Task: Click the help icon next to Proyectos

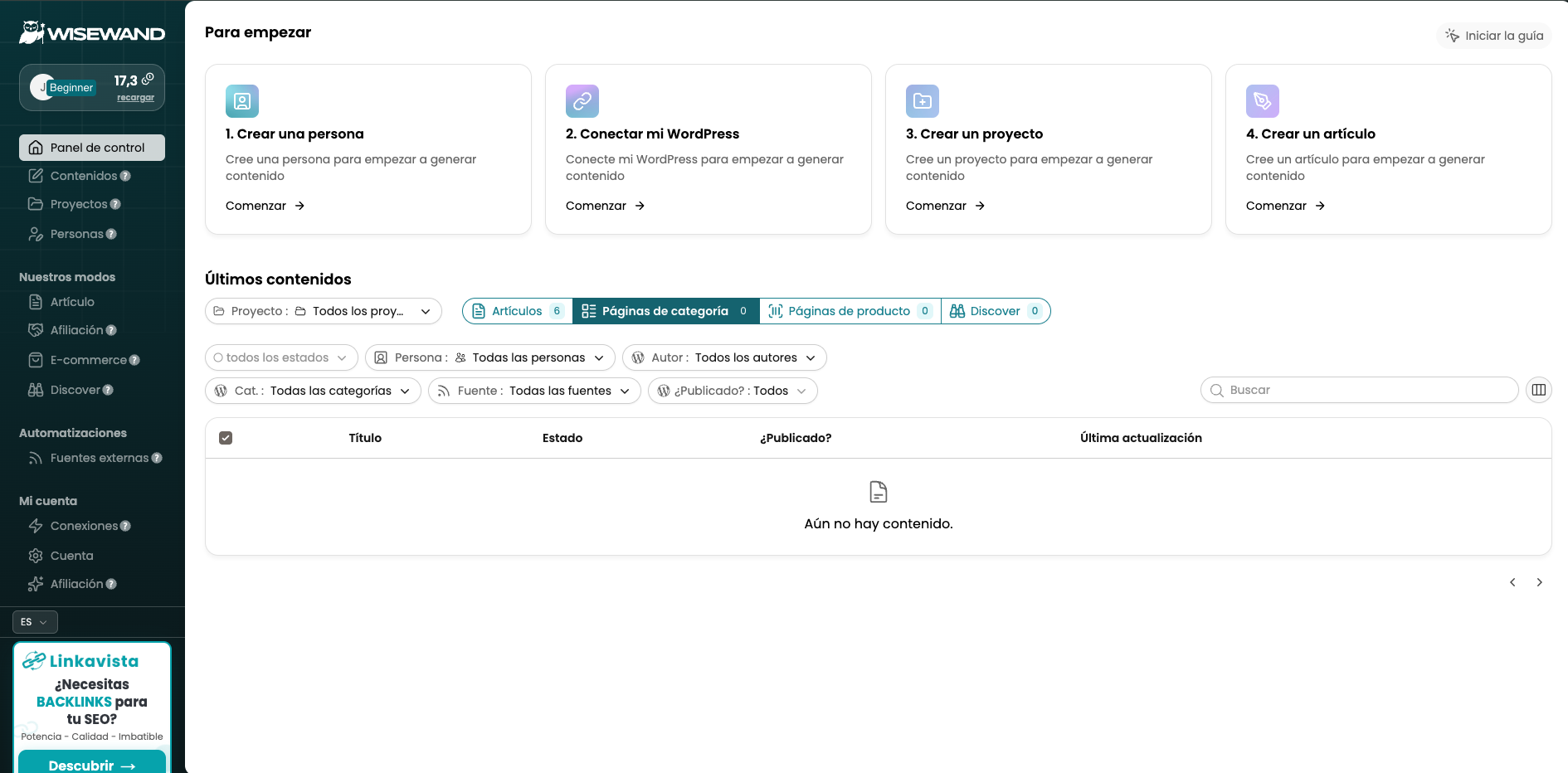Action: [x=115, y=204]
